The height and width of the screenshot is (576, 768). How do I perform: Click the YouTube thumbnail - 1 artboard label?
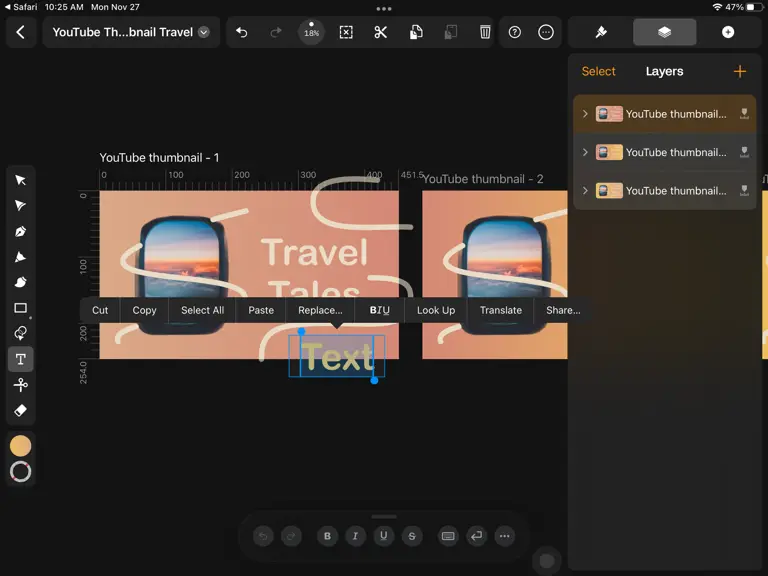pos(159,158)
